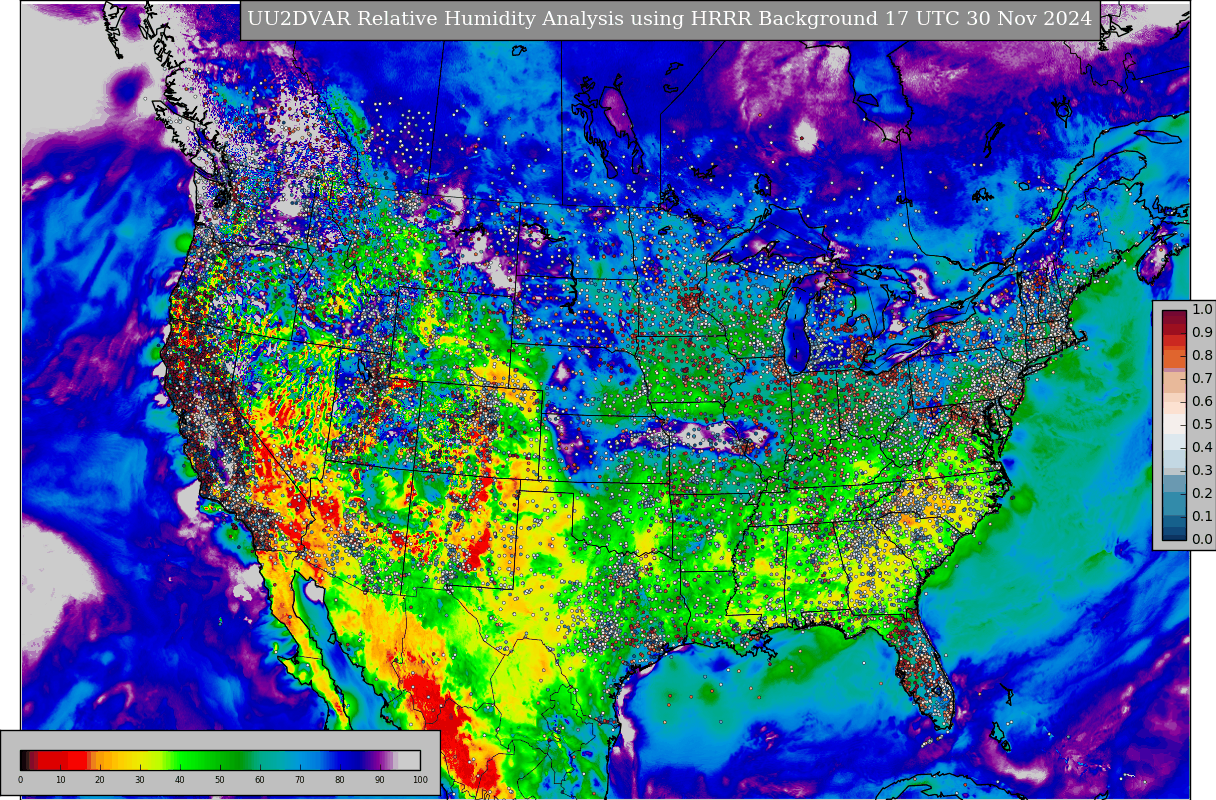The height and width of the screenshot is (800, 1216).
Task: Click the map title beginning 'UU2DVAR Relative Humidity Analysis'
Action: click(x=670, y=19)
